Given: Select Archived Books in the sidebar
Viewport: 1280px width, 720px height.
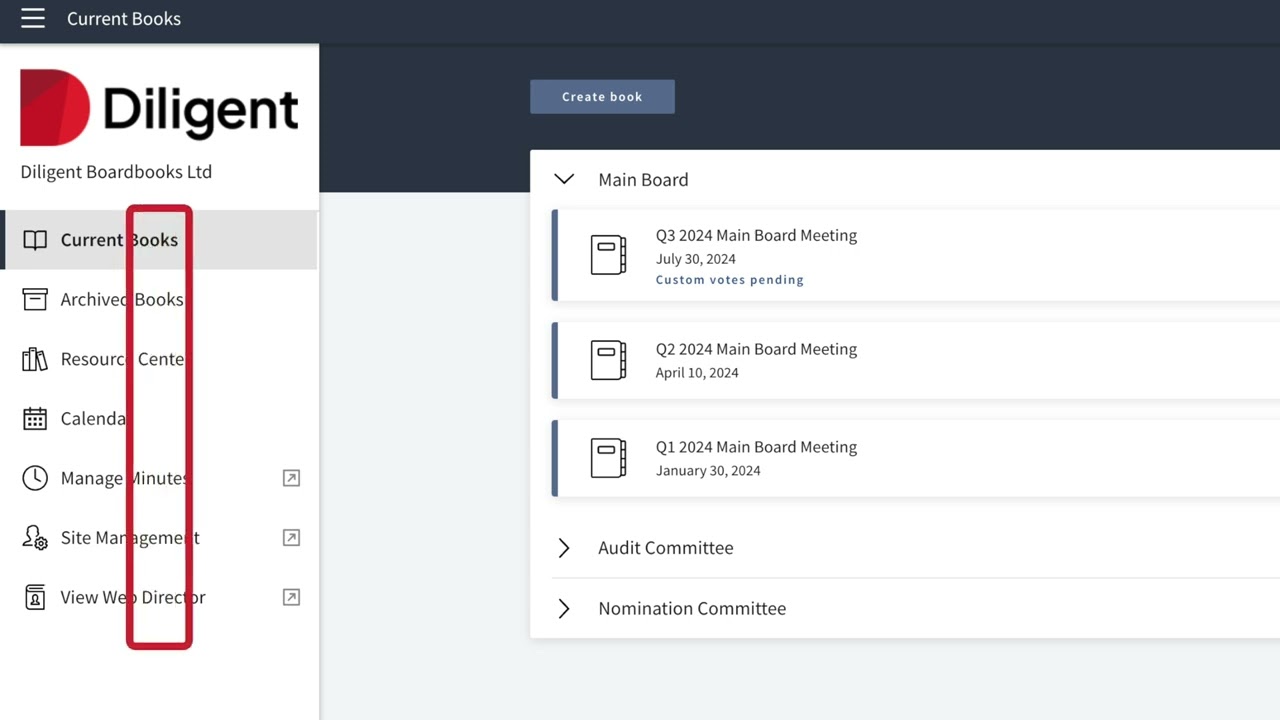Looking at the screenshot, I should [121, 299].
